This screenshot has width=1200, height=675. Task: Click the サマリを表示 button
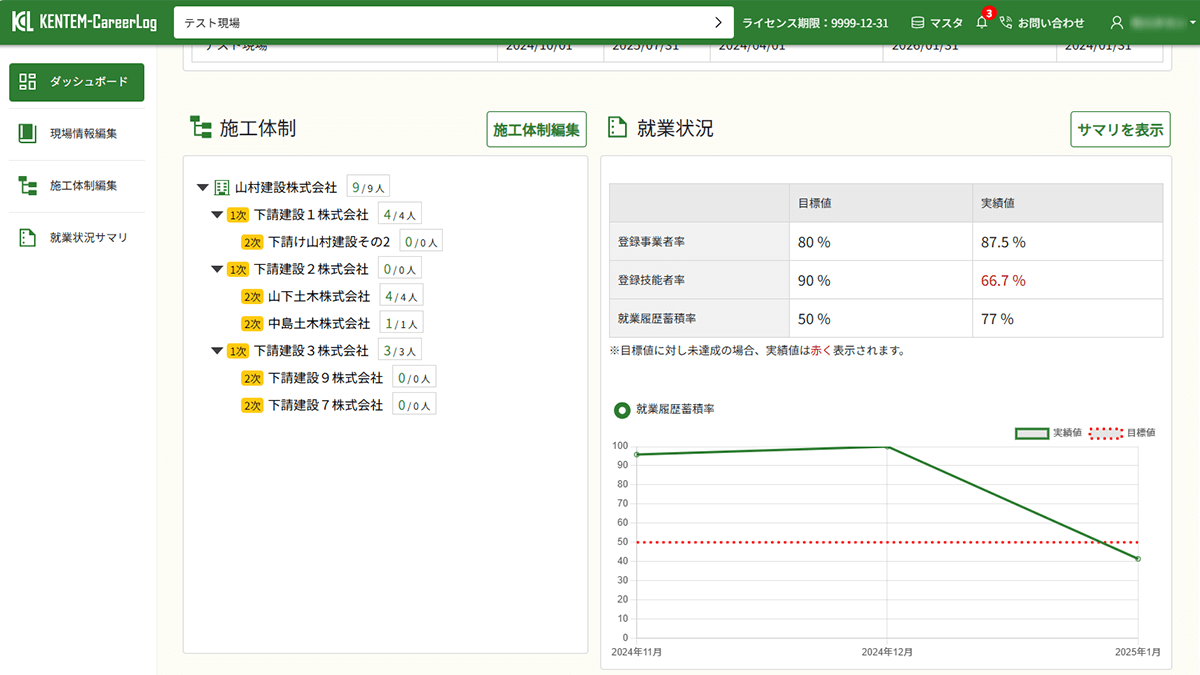[1120, 129]
